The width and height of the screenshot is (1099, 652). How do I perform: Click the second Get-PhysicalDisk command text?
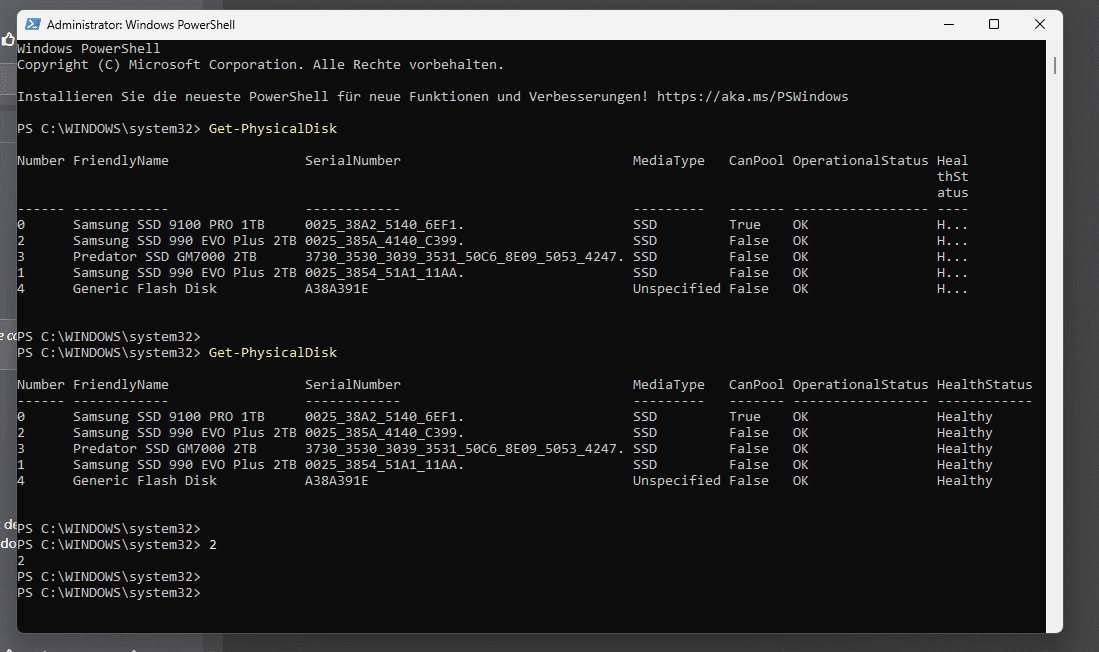click(273, 353)
